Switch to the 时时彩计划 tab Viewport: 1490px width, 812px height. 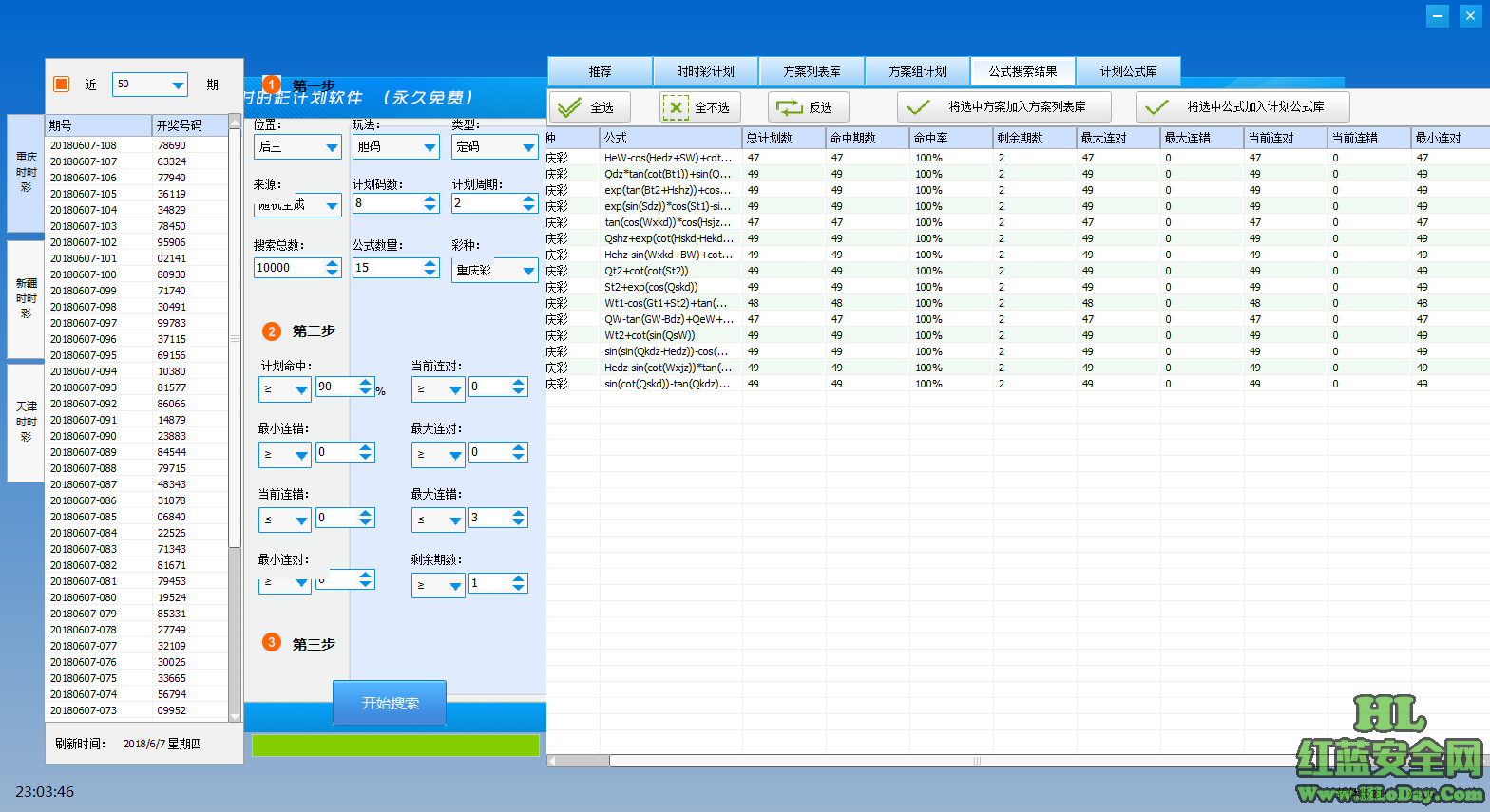[706, 71]
